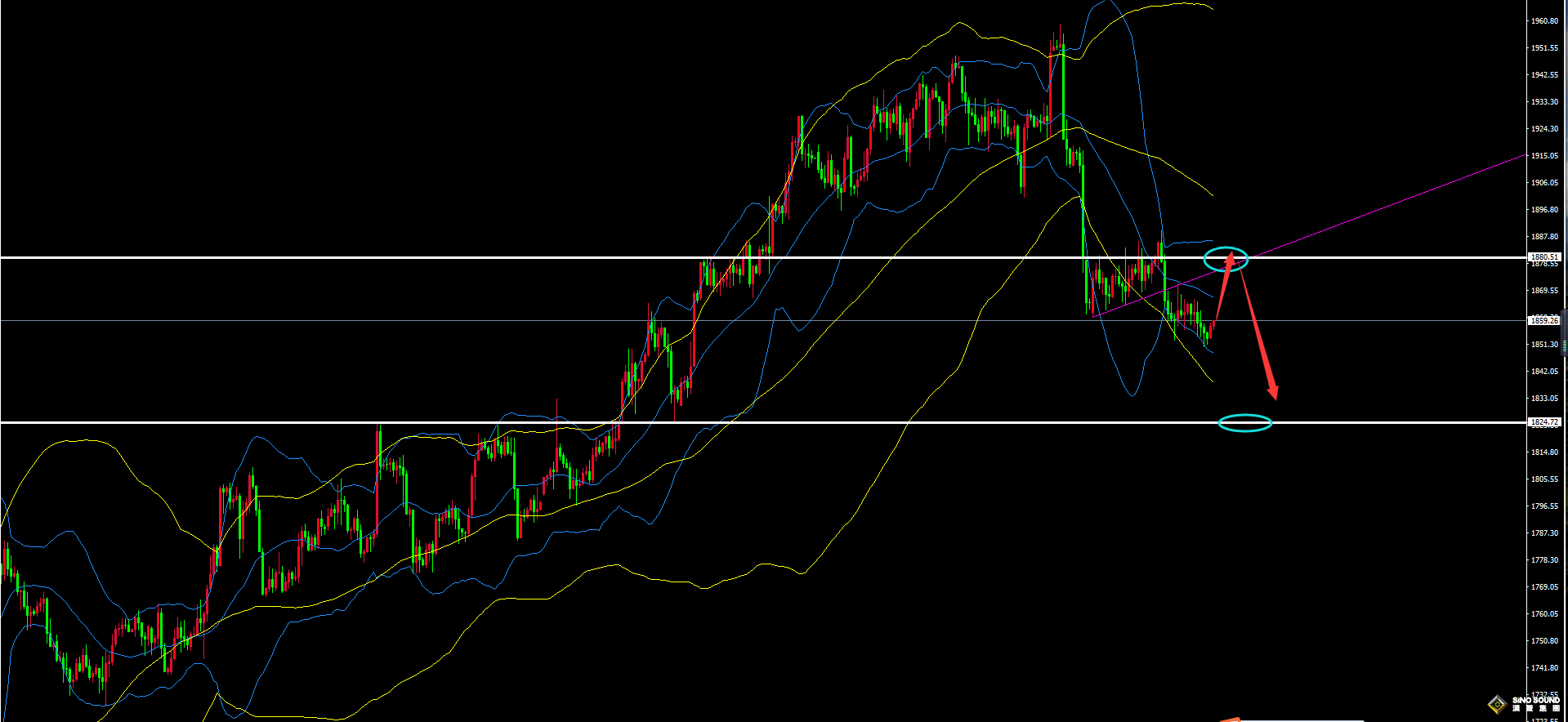Click the 1960.80 price axis tick

pos(1543,21)
